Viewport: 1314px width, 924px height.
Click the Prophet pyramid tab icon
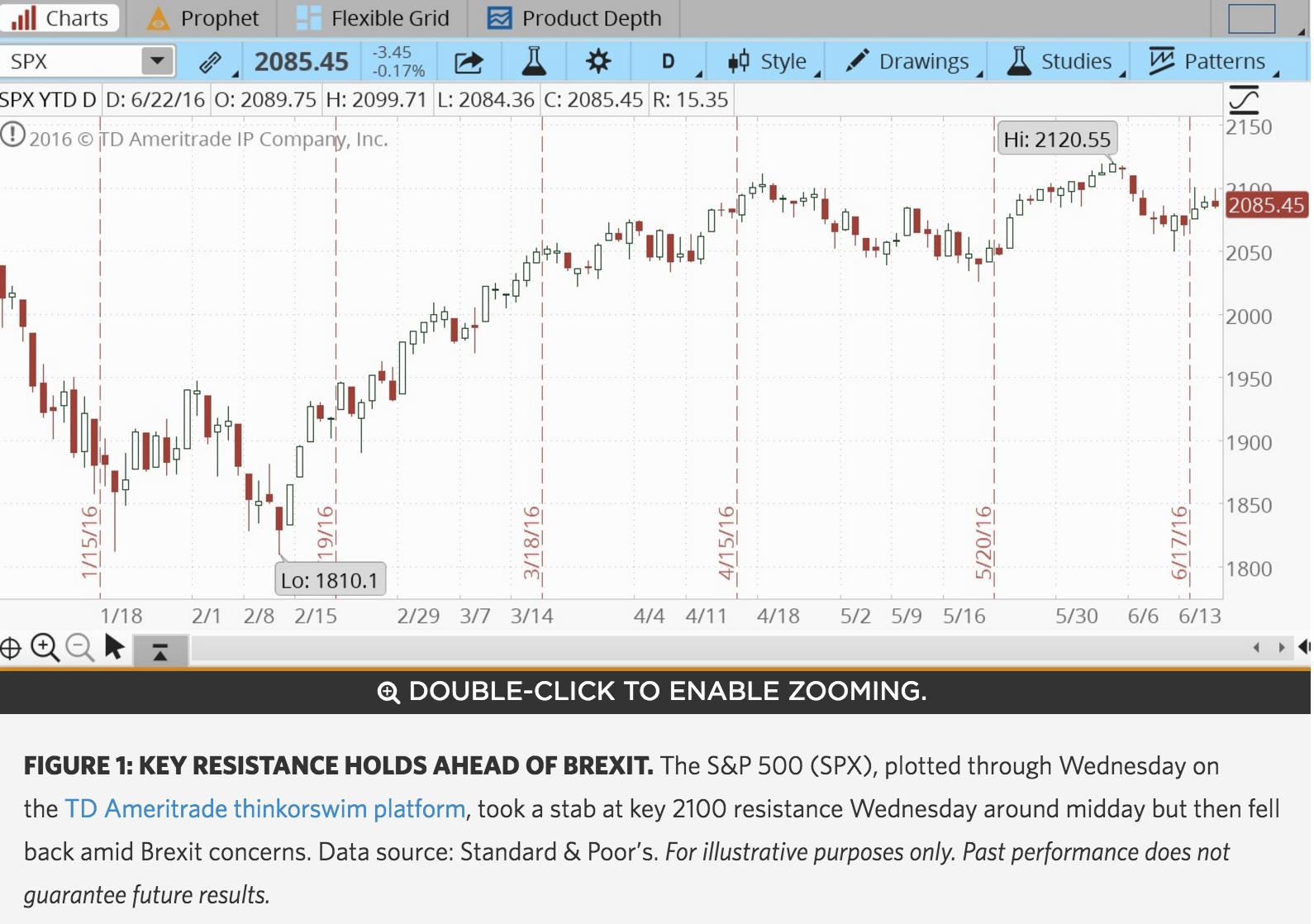158,18
